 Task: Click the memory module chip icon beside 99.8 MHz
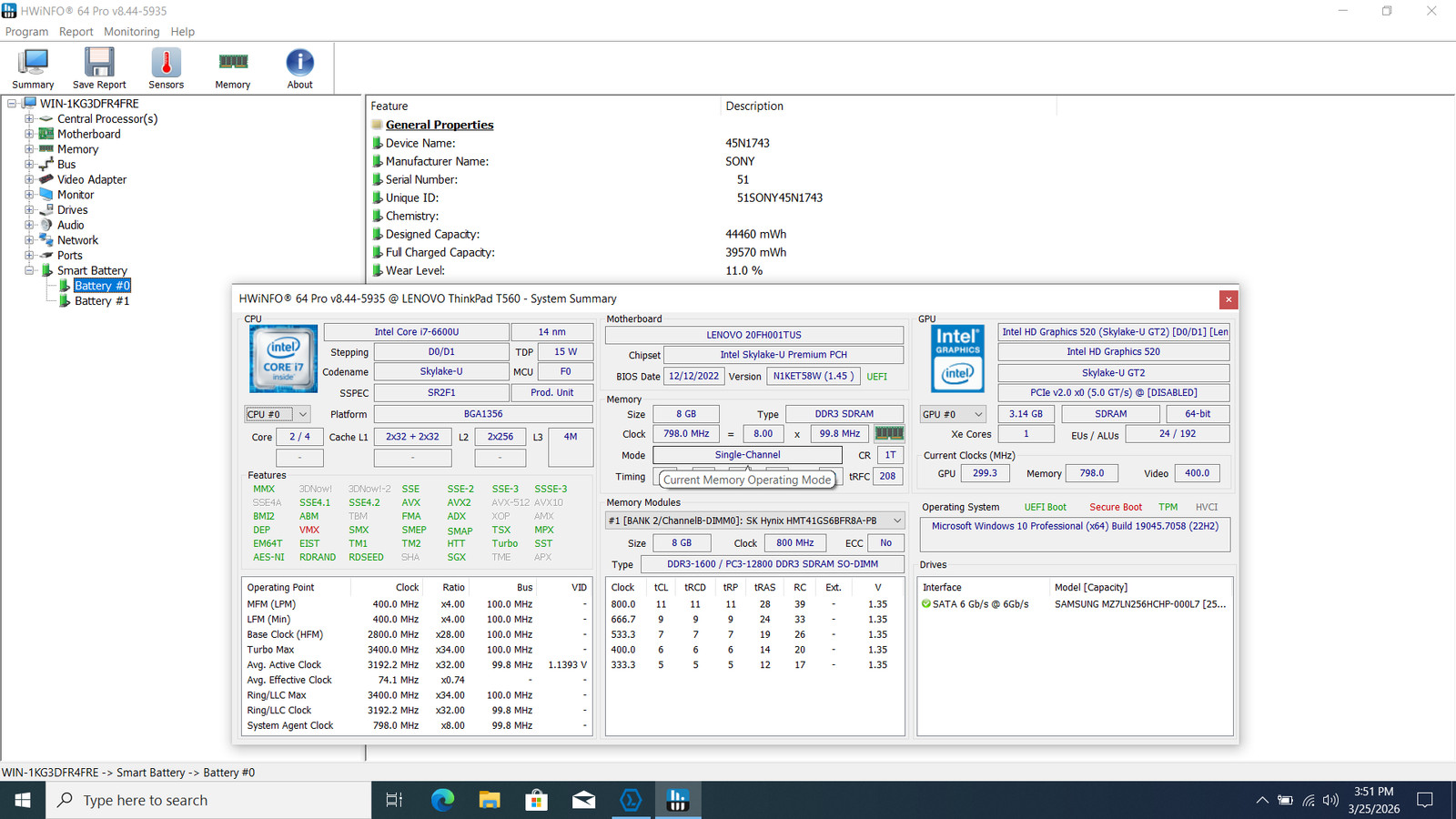(889, 434)
